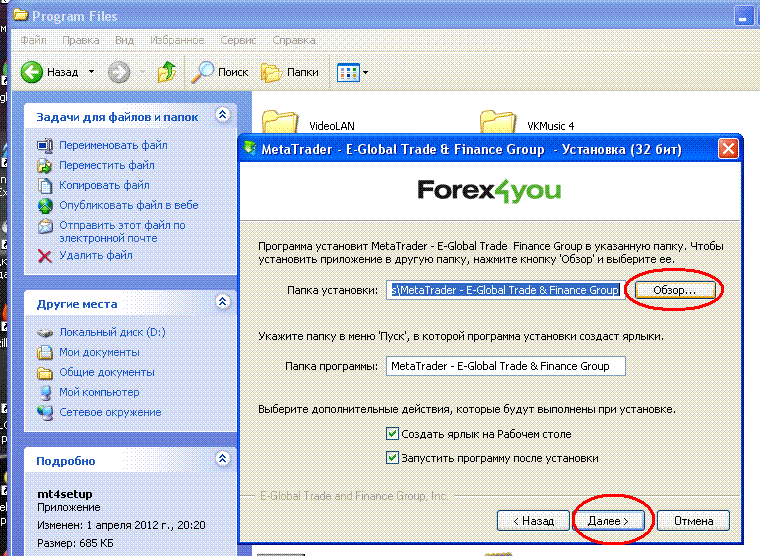Viewport: 760px width, 556px height.
Task: Collapse the Другие места panel
Action: 222,302
